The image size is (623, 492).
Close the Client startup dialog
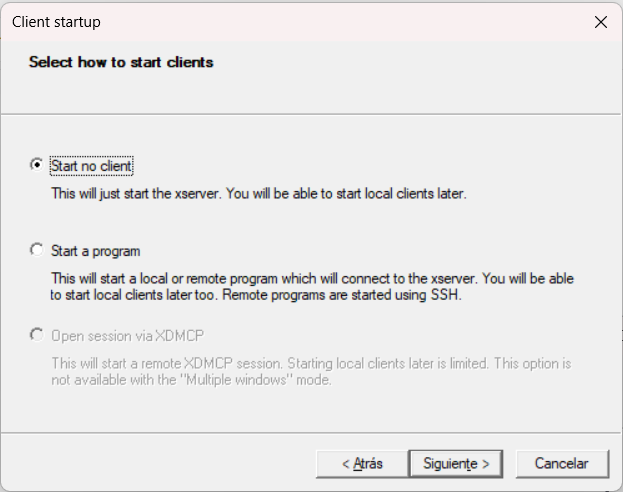600,21
